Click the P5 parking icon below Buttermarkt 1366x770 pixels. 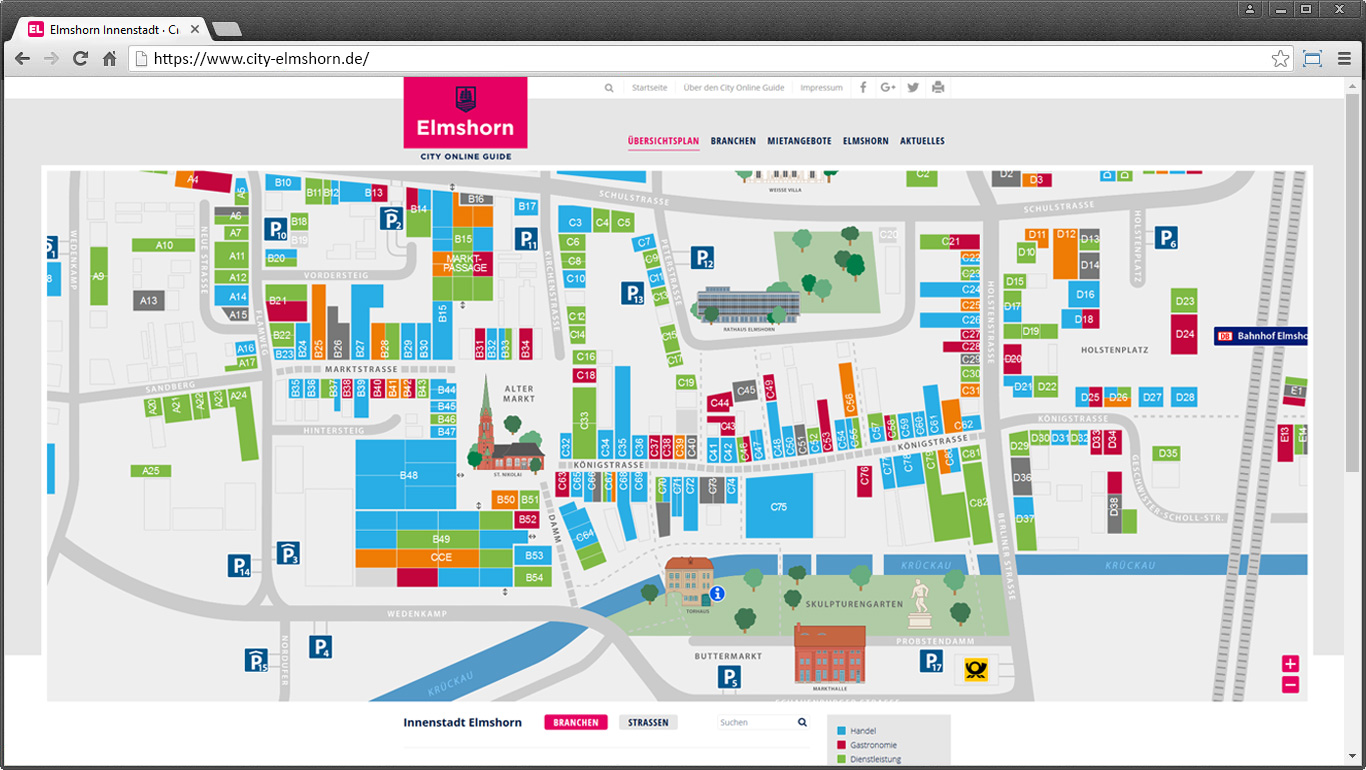(730, 678)
